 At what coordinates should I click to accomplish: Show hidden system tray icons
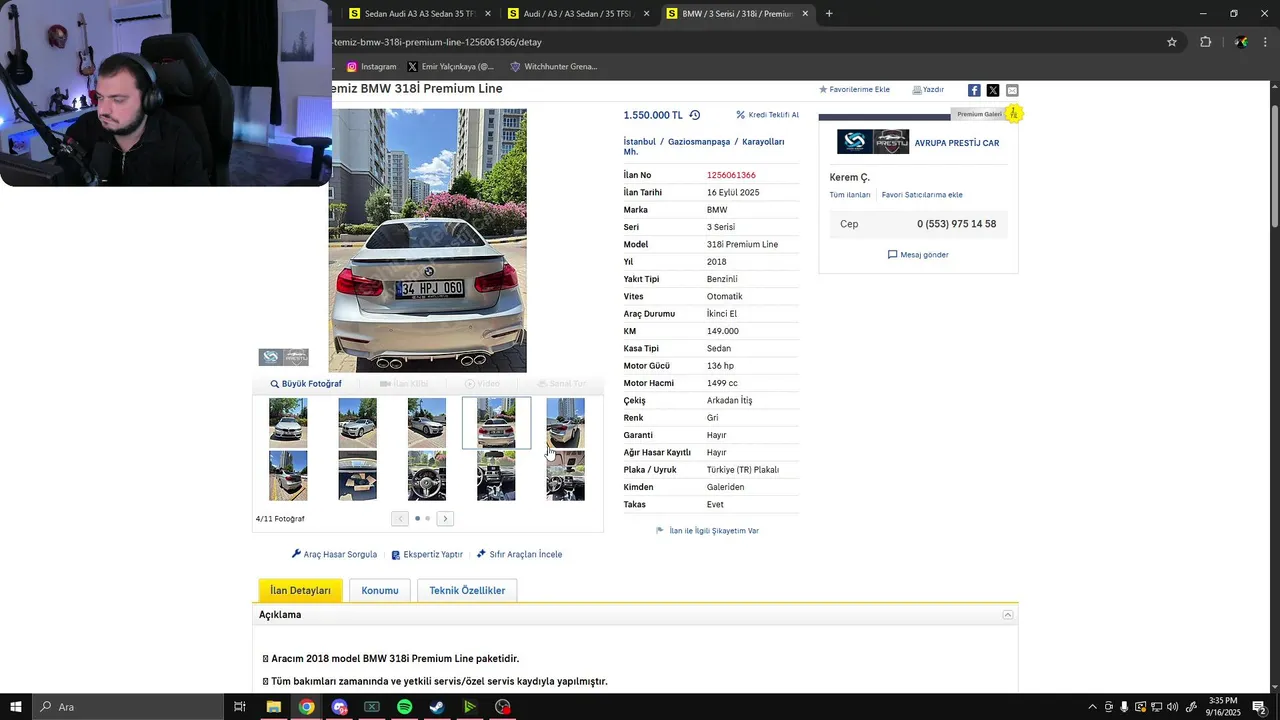(x=1092, y=707)
